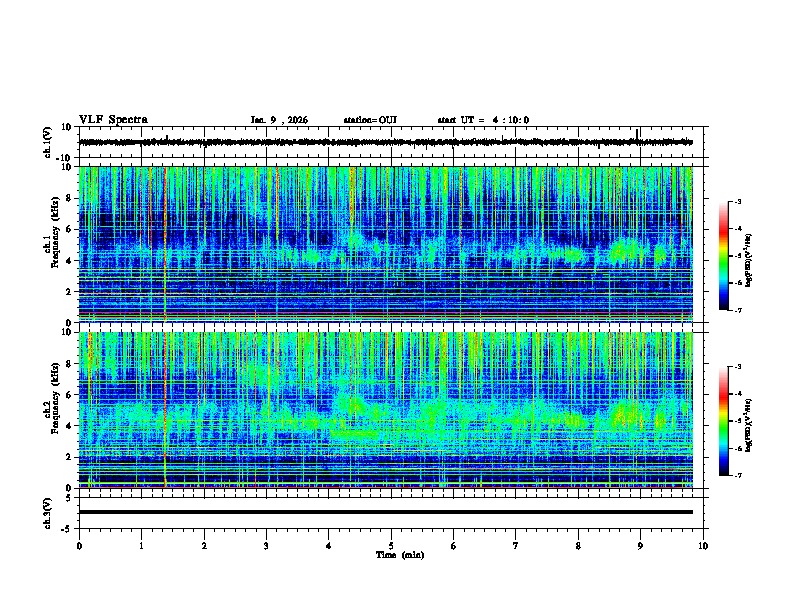This screenshot has width=792, height=612.
Task: Click time axis tick label "9"
Action: coord(640,546)
